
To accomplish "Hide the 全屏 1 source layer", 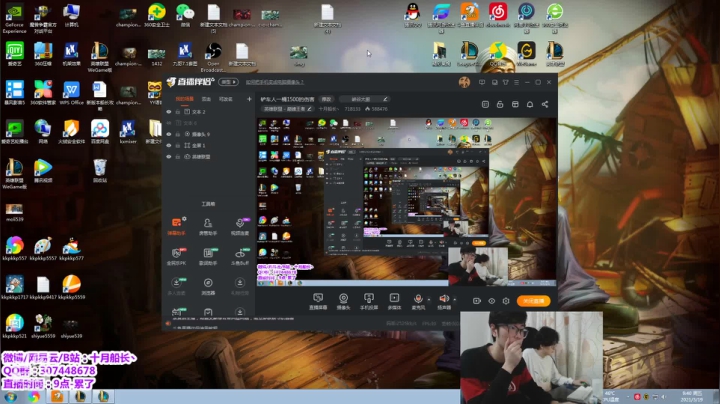I will (x=169, y=145).
